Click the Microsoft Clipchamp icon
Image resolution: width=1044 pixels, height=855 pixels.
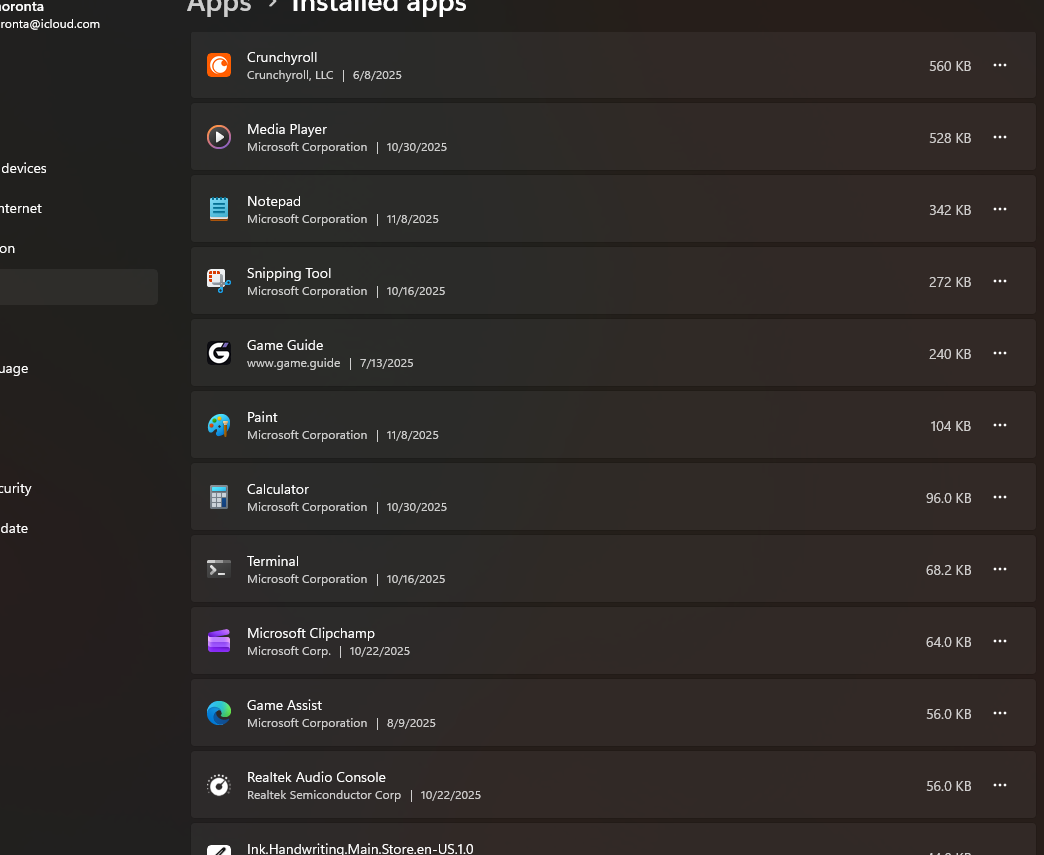pyautogui.click(x=219, y=641)
